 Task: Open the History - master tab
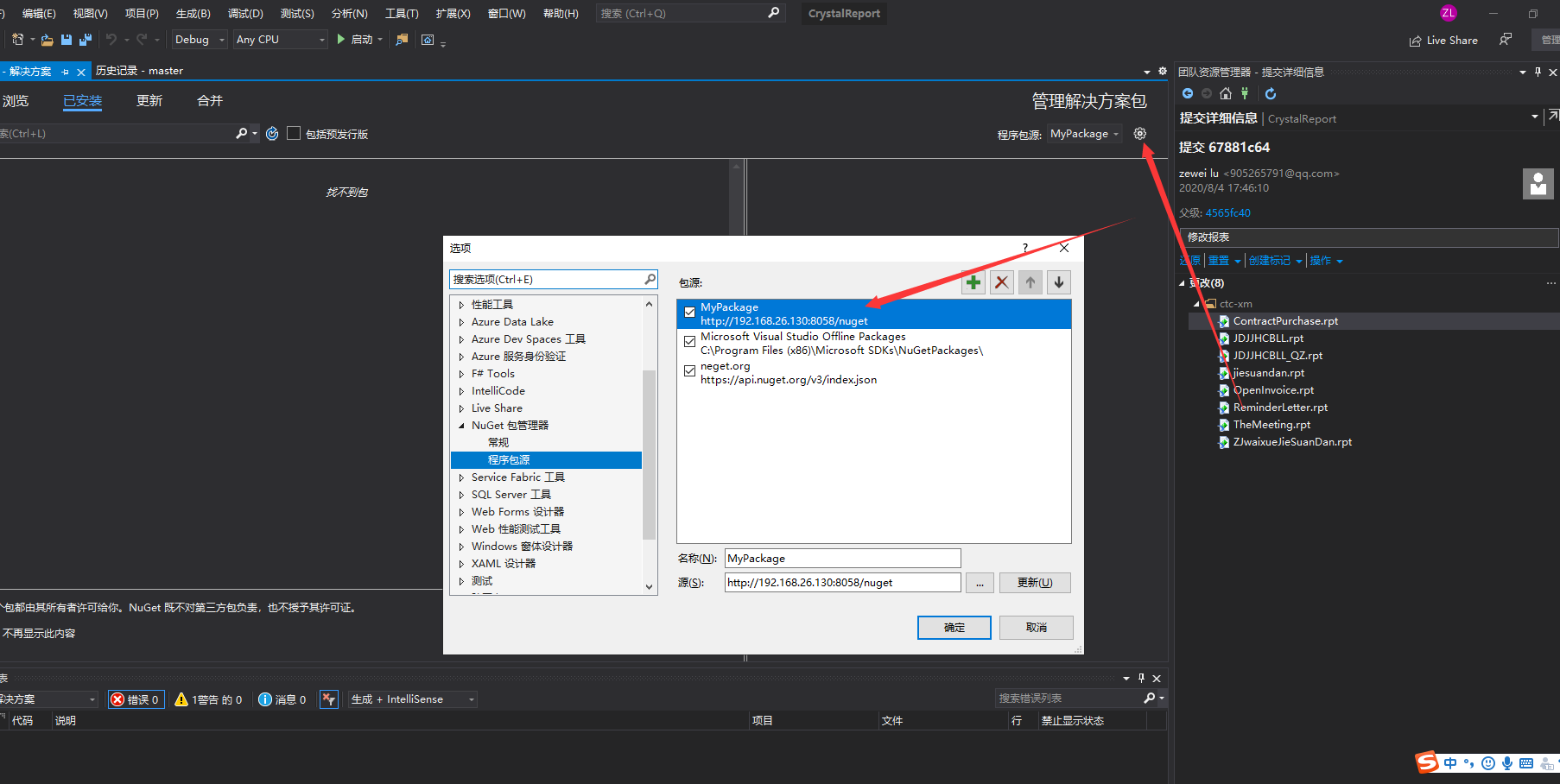(139, 71)
